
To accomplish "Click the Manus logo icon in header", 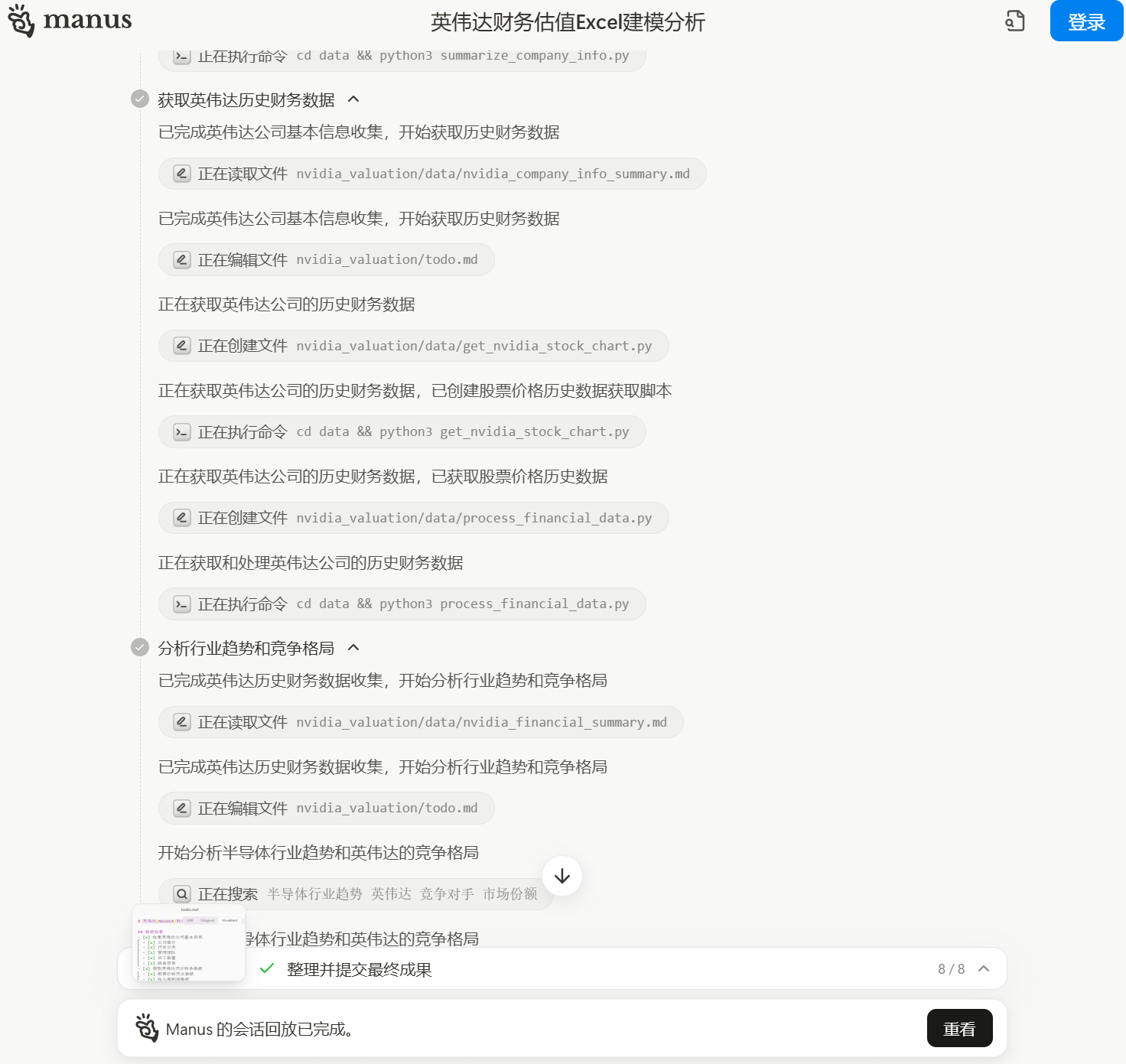I will click(x=21, y=21).
